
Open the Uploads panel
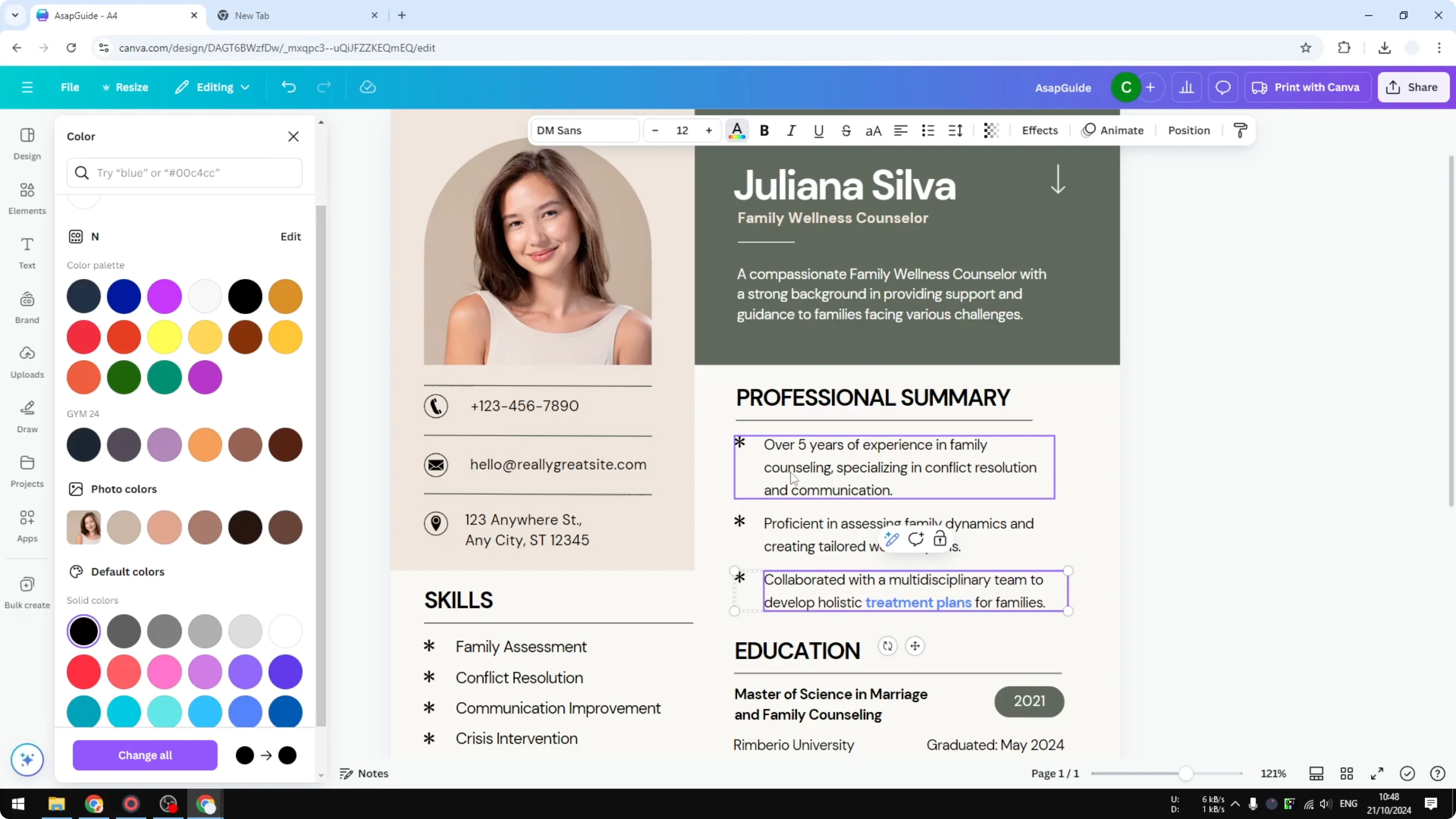pos(27,362)
